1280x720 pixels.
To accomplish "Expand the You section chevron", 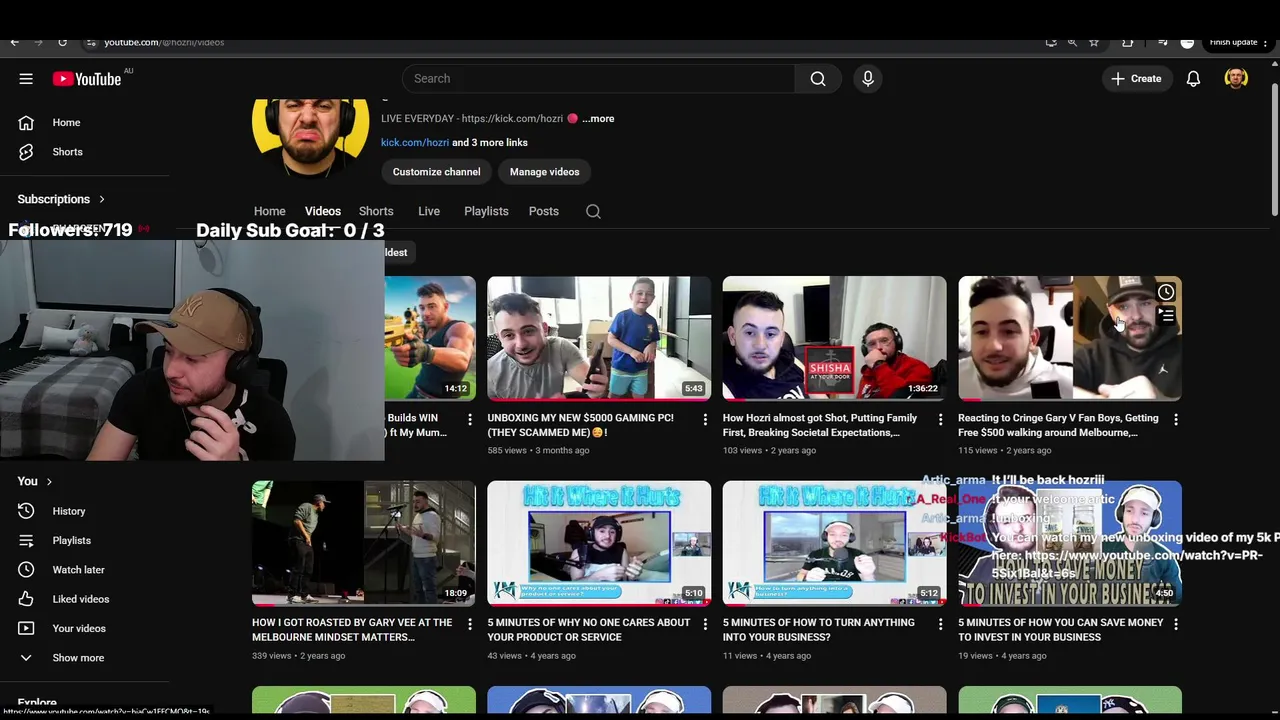I will coord(49,481).
